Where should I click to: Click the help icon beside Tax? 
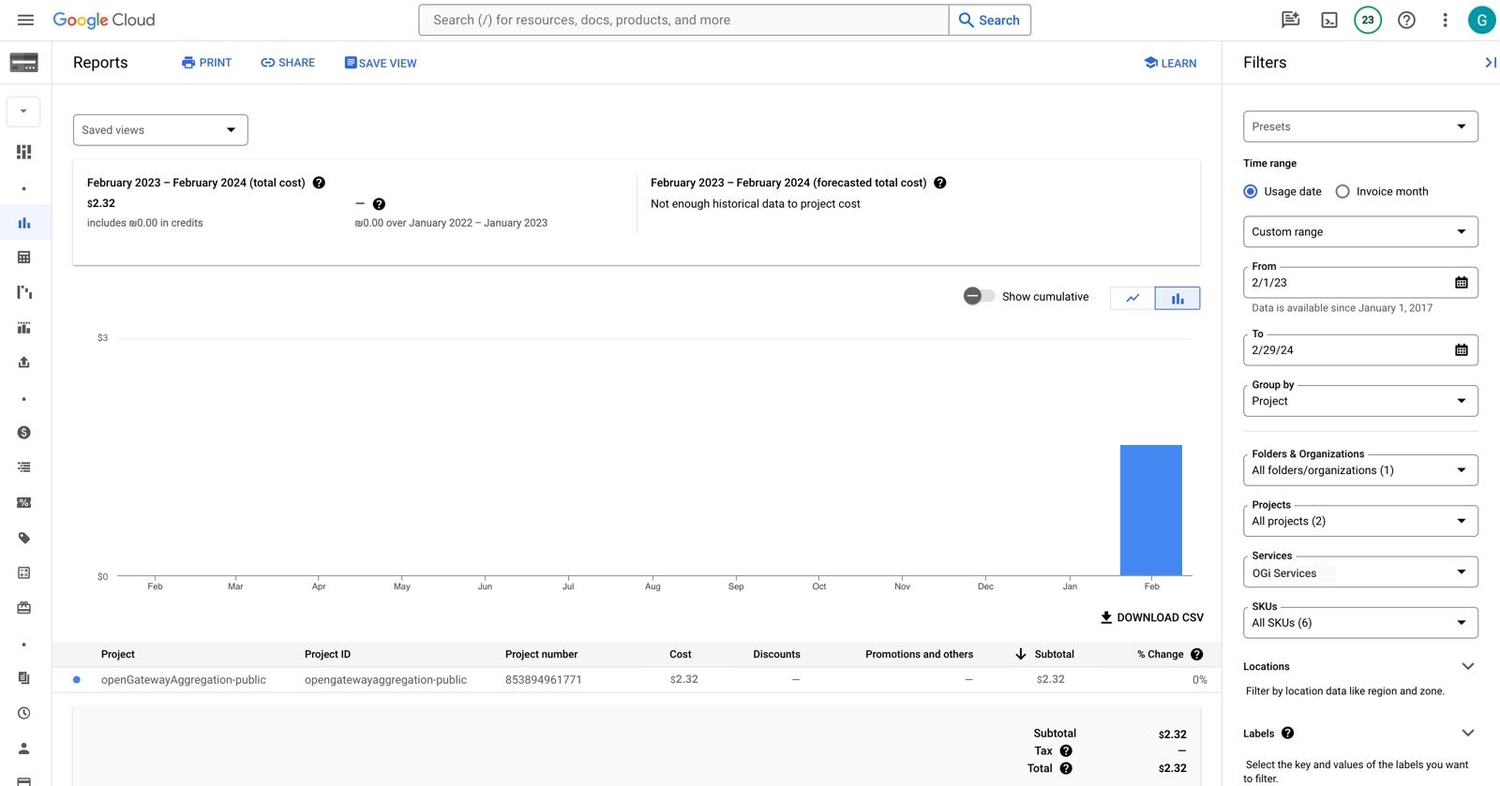tap(1066, 751)
